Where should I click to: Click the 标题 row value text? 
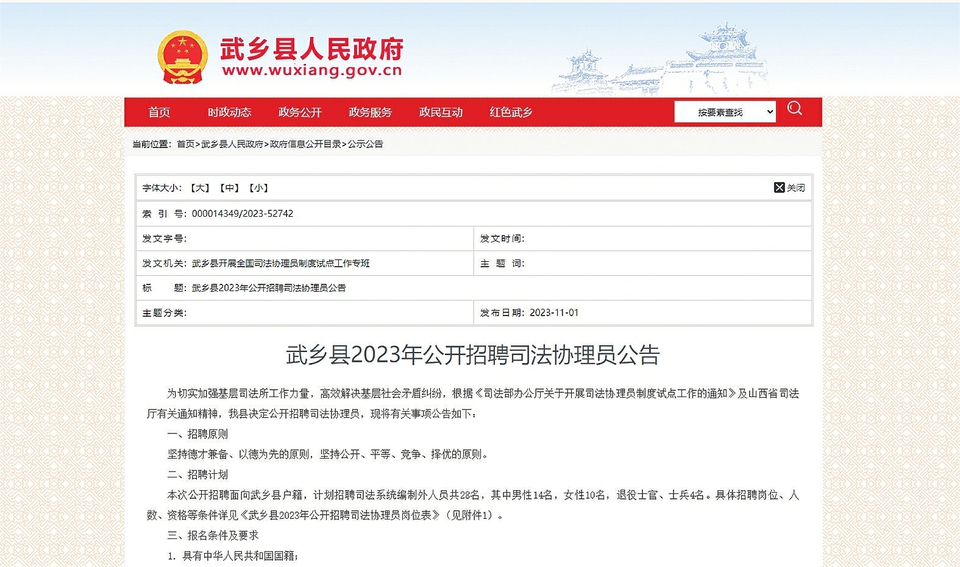point(269,288)
